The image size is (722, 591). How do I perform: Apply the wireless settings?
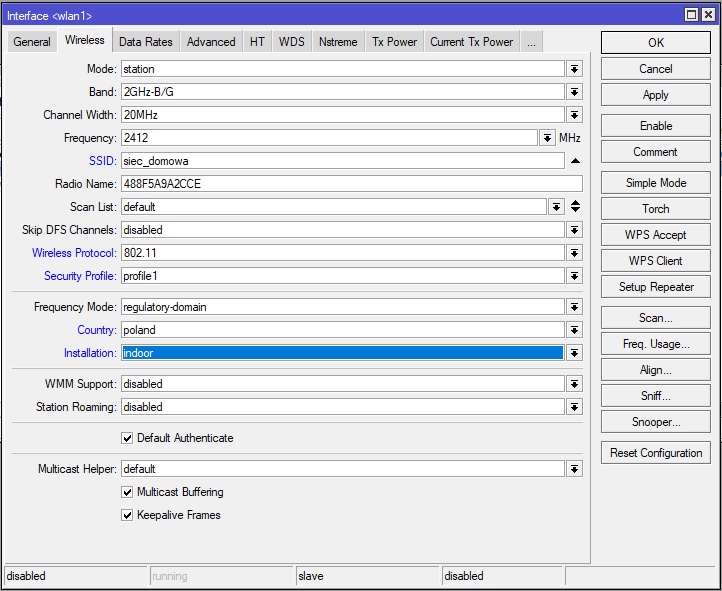click(x=656, y=95)
